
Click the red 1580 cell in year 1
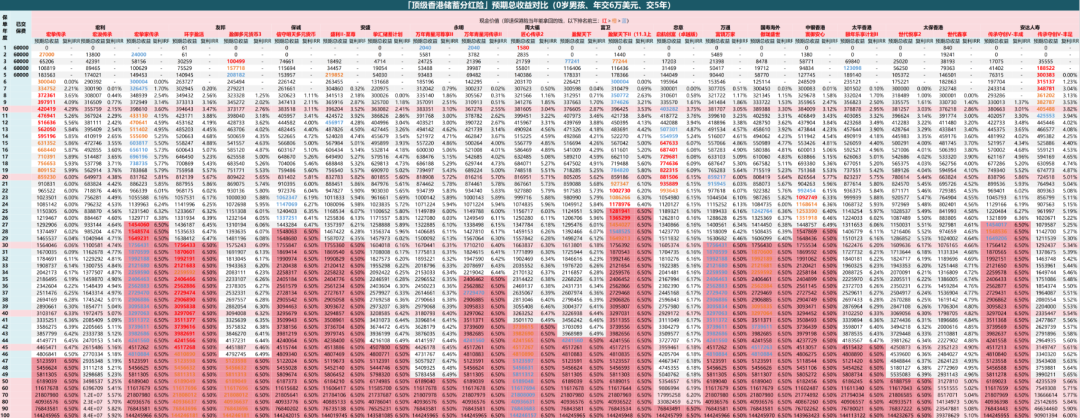(524, 46)
